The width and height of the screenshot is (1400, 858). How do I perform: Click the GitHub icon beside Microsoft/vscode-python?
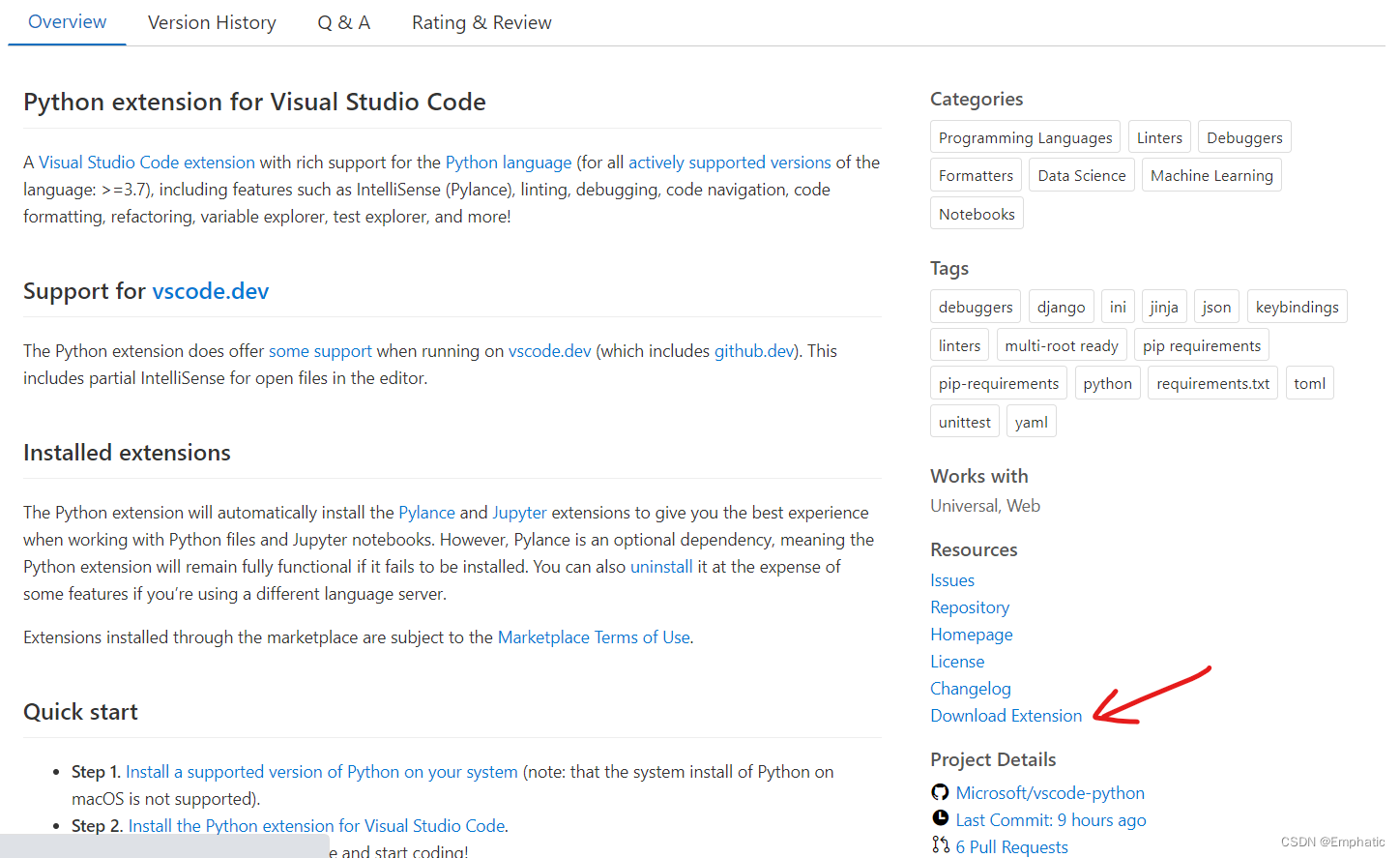pos(940,792)
